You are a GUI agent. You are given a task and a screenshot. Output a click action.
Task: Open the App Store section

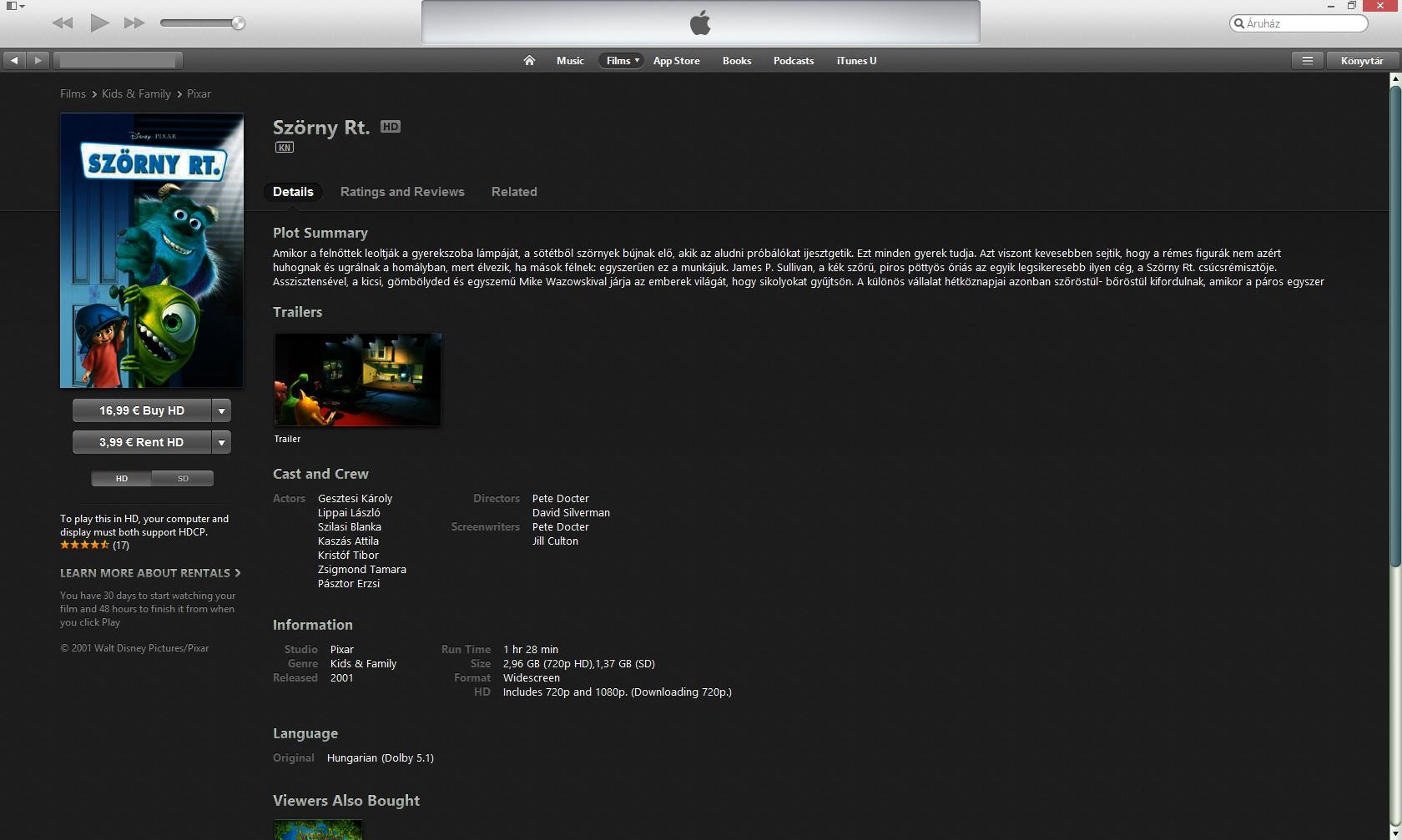(676, 60)
